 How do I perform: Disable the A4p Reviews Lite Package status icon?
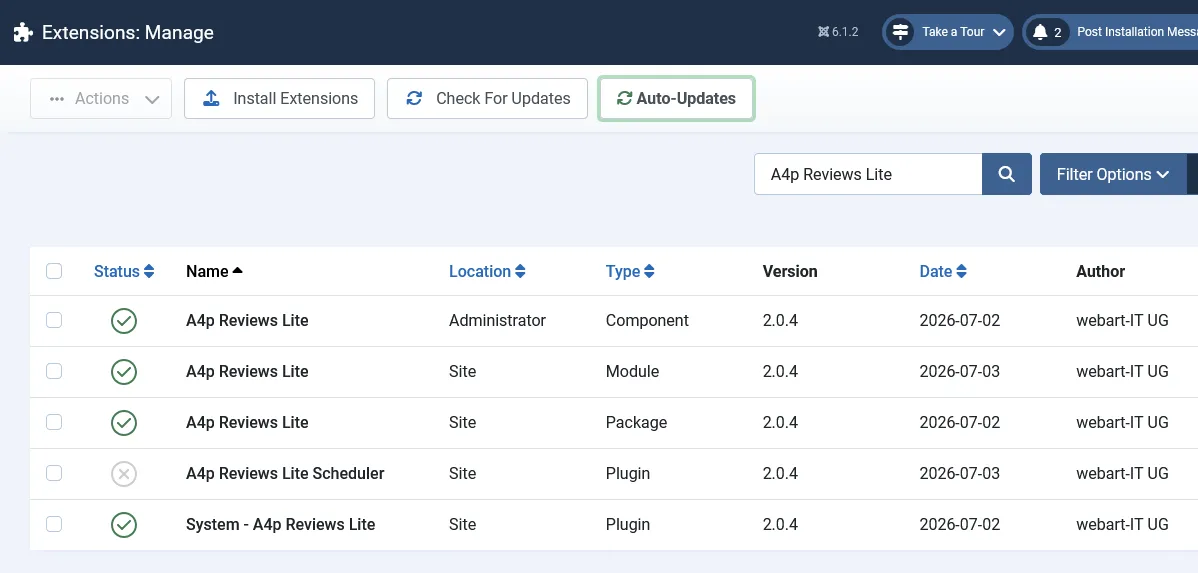click(124, 422)
